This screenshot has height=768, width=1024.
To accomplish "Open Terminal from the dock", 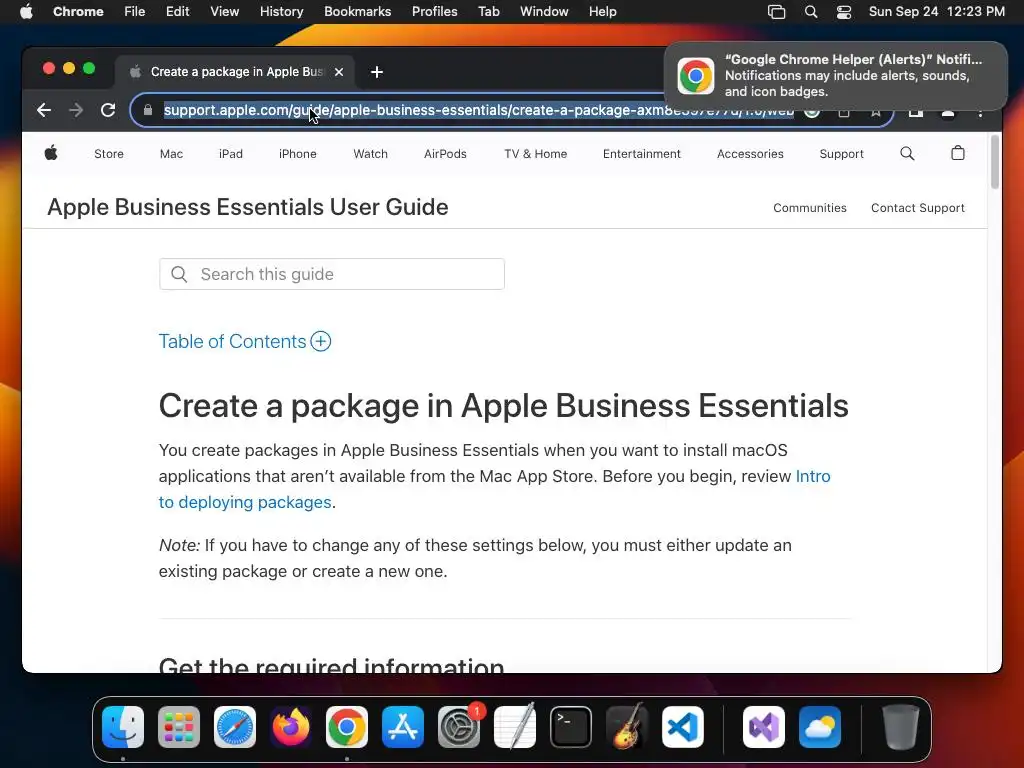I will click(571, 727).
